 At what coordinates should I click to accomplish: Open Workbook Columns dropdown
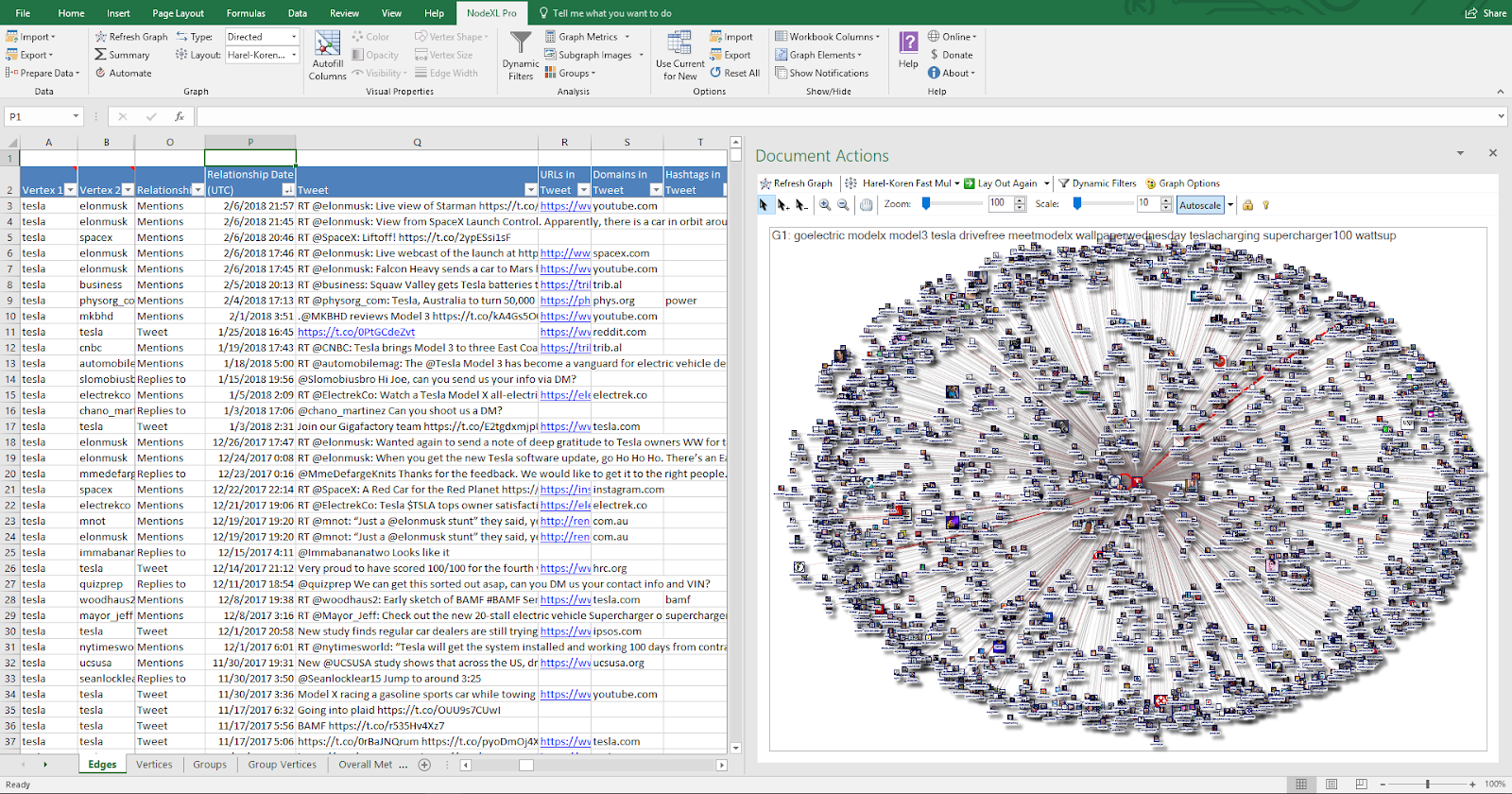point(827,37)
